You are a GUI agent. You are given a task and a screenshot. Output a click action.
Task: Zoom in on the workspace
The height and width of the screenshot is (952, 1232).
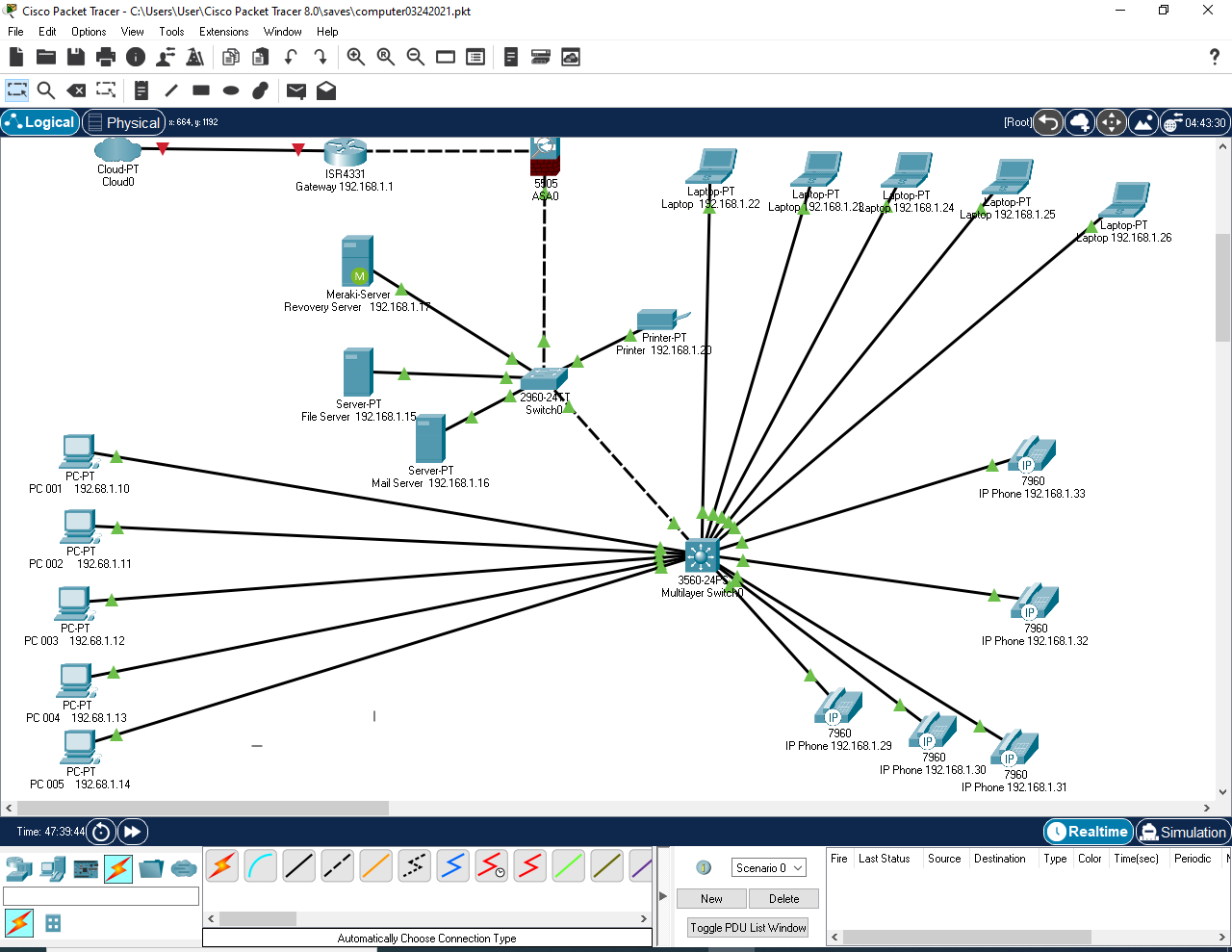(x=356, y=58)
